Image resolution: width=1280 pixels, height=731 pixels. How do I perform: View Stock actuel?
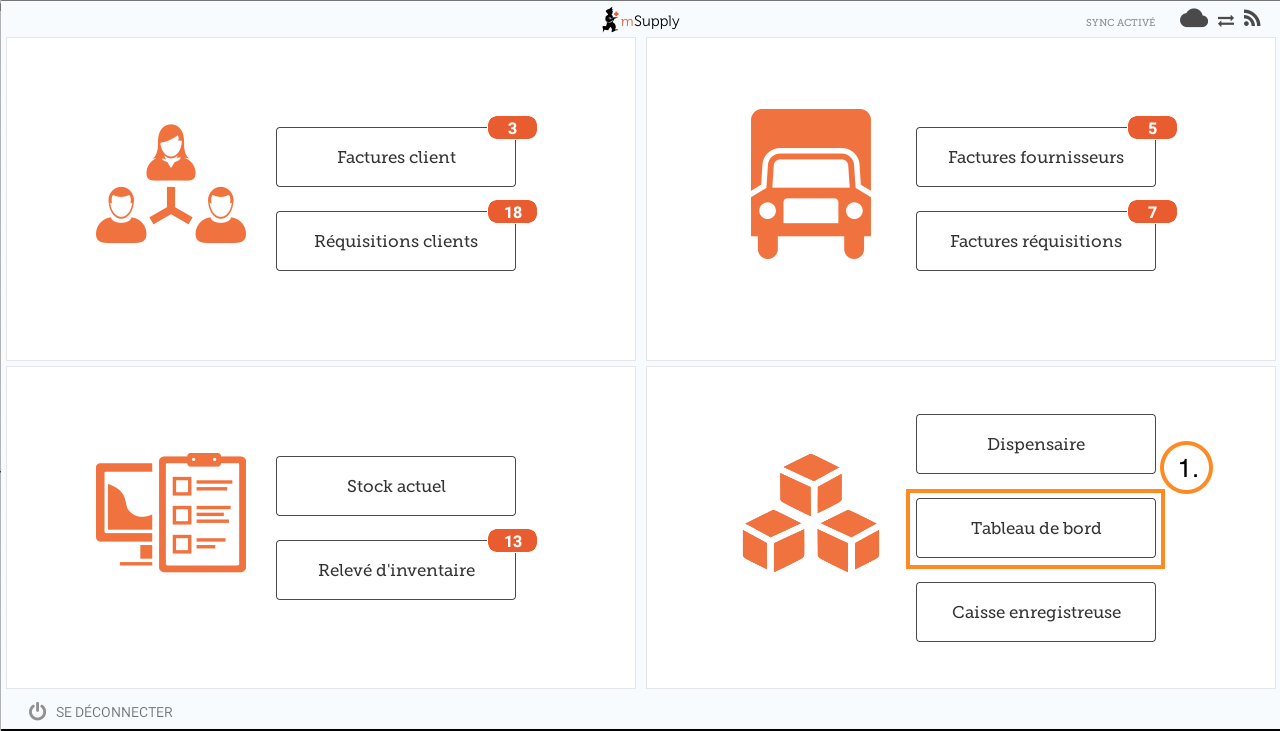(396, 486)
